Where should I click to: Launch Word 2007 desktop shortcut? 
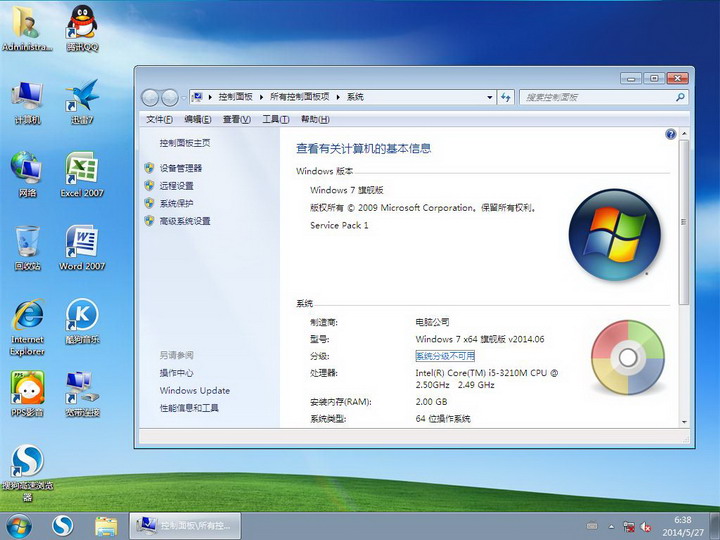click(82, 248)
